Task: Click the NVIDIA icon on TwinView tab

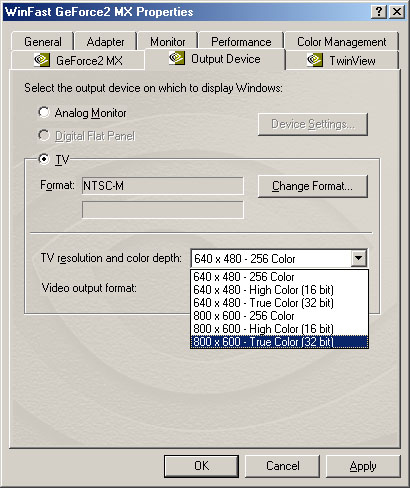Action: click(x=315, y=60)
